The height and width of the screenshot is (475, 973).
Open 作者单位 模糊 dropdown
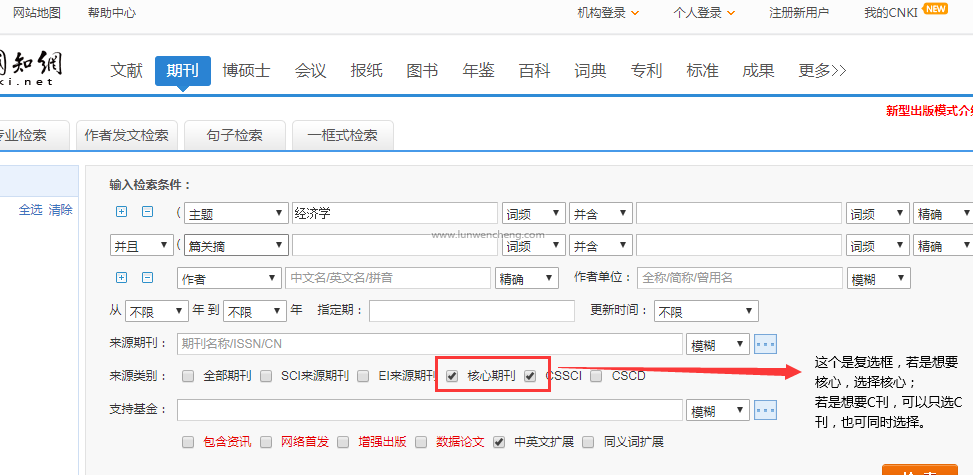click(x=879, y=278)
